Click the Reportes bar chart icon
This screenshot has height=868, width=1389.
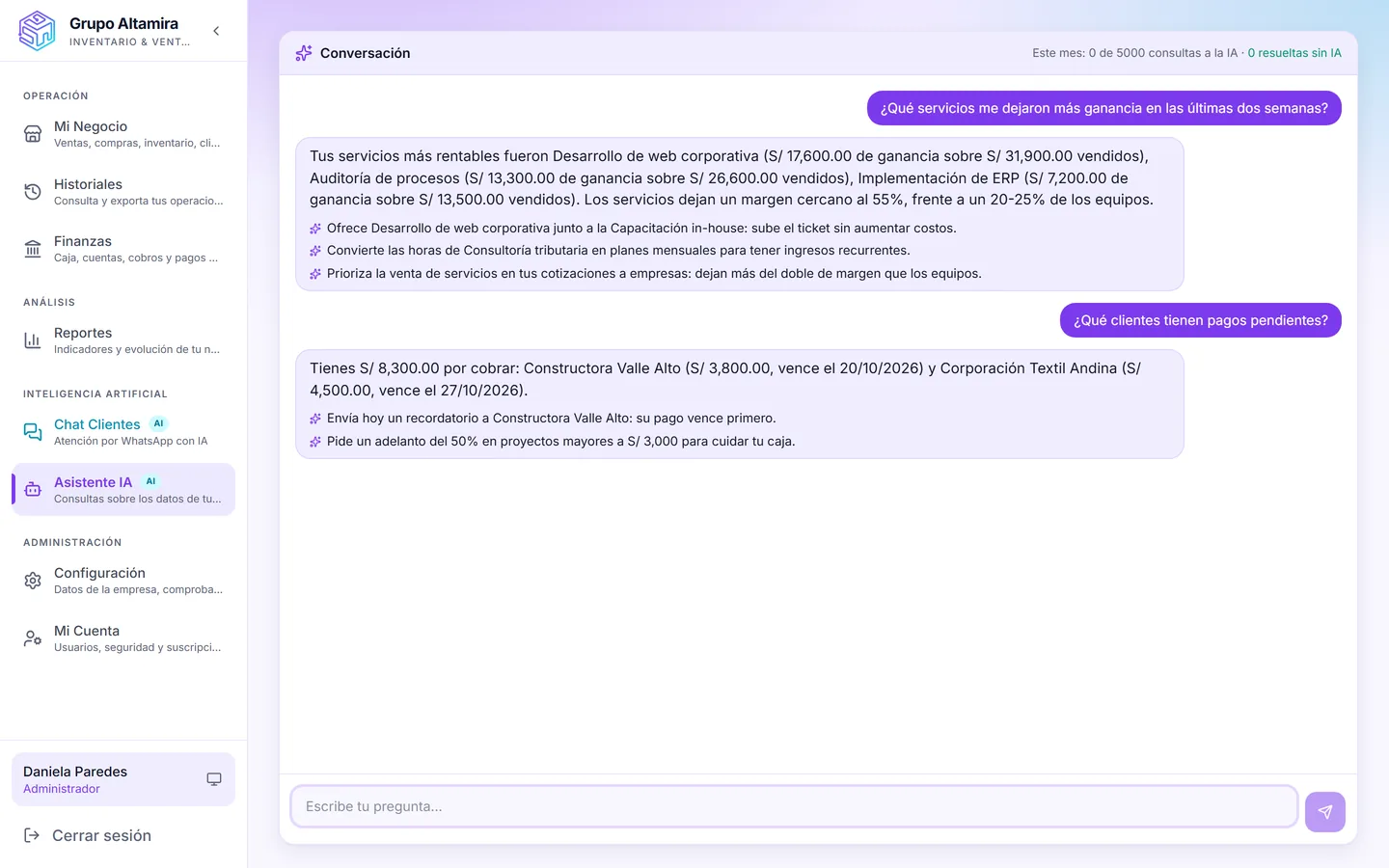pyautogui.click(x=33, y=340)
